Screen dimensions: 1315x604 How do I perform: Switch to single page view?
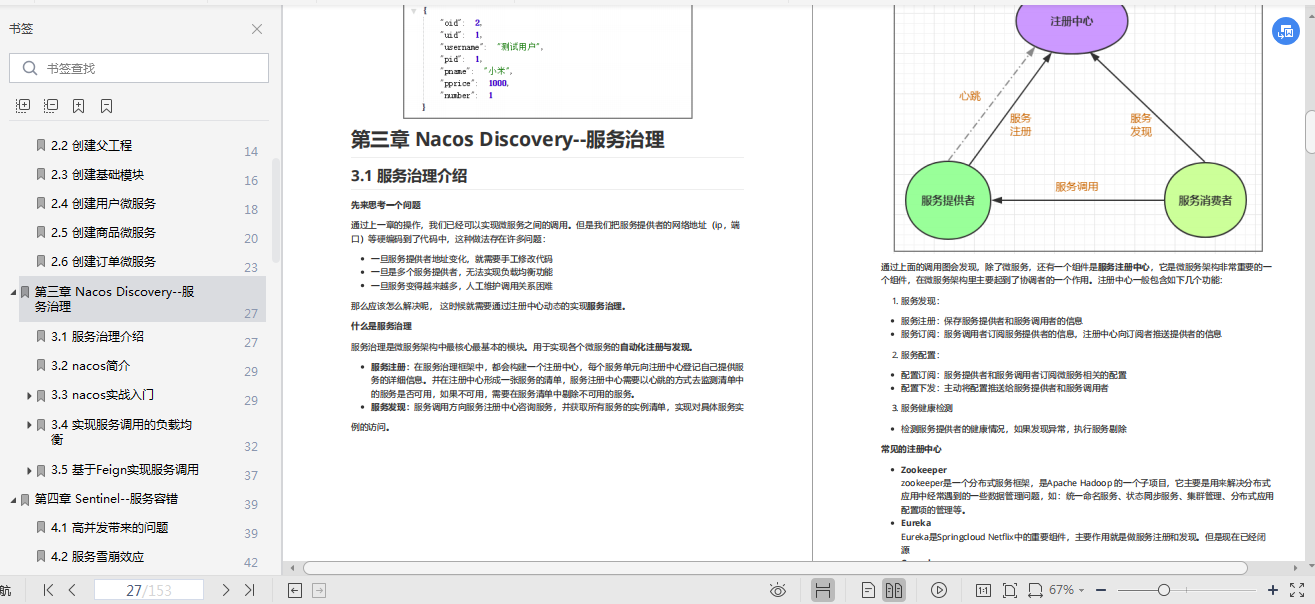point(869,590)
